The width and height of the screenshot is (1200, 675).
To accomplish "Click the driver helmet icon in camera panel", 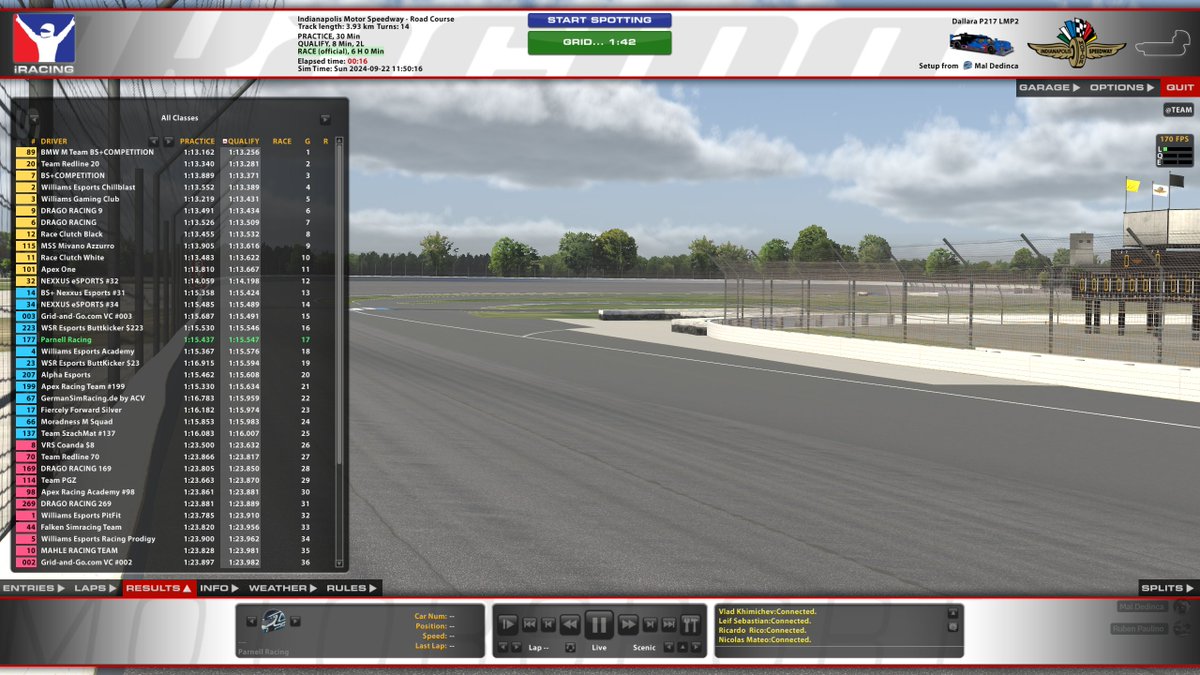I will coord(274,621).
